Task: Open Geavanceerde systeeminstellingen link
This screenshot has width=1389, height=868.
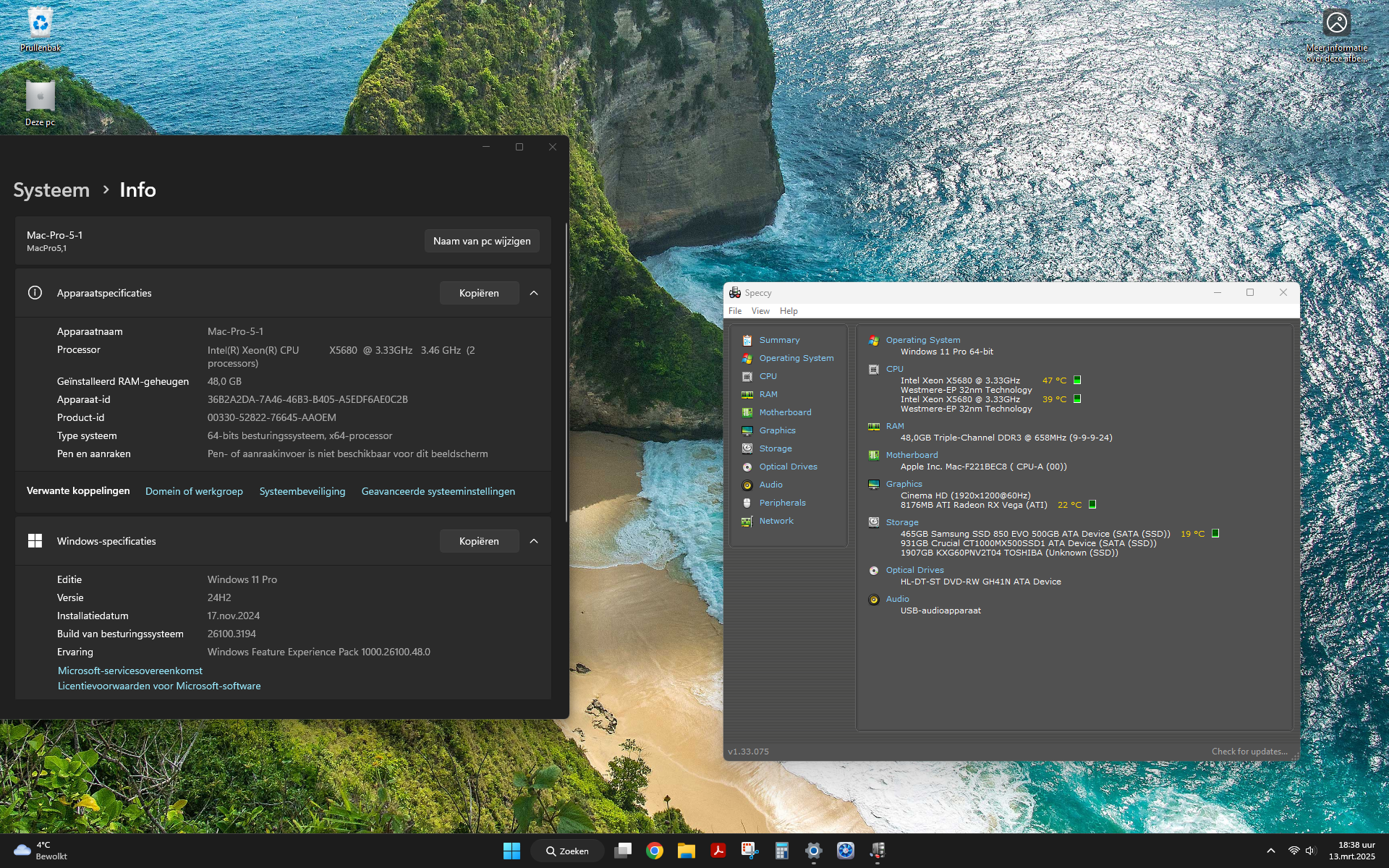Action: pos(438,491)
